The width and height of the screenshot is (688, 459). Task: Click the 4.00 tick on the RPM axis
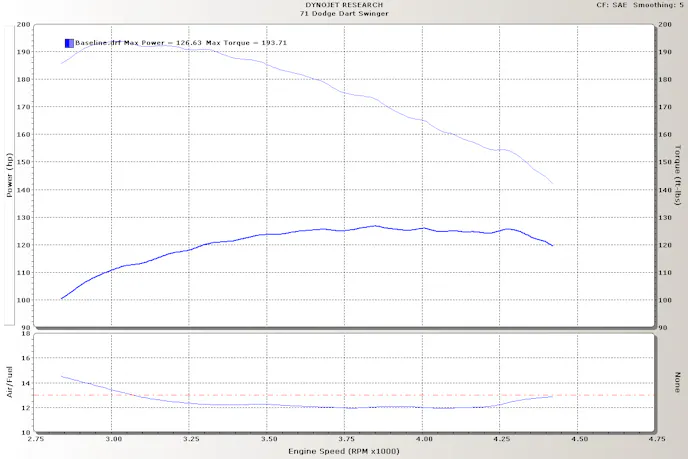coord(424,440)
